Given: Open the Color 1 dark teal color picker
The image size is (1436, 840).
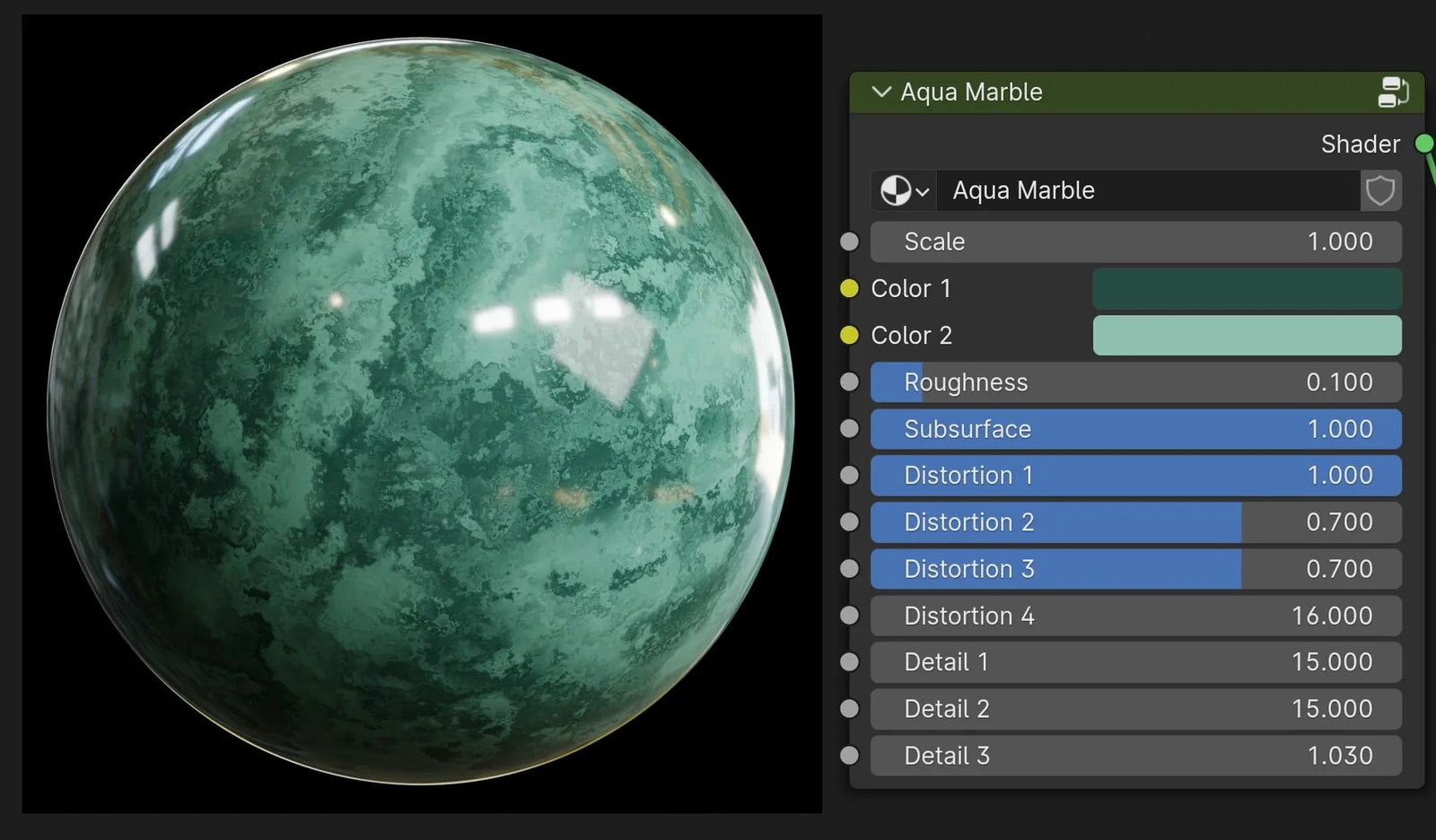Looking at the screenshot, I should point(1246,288).
